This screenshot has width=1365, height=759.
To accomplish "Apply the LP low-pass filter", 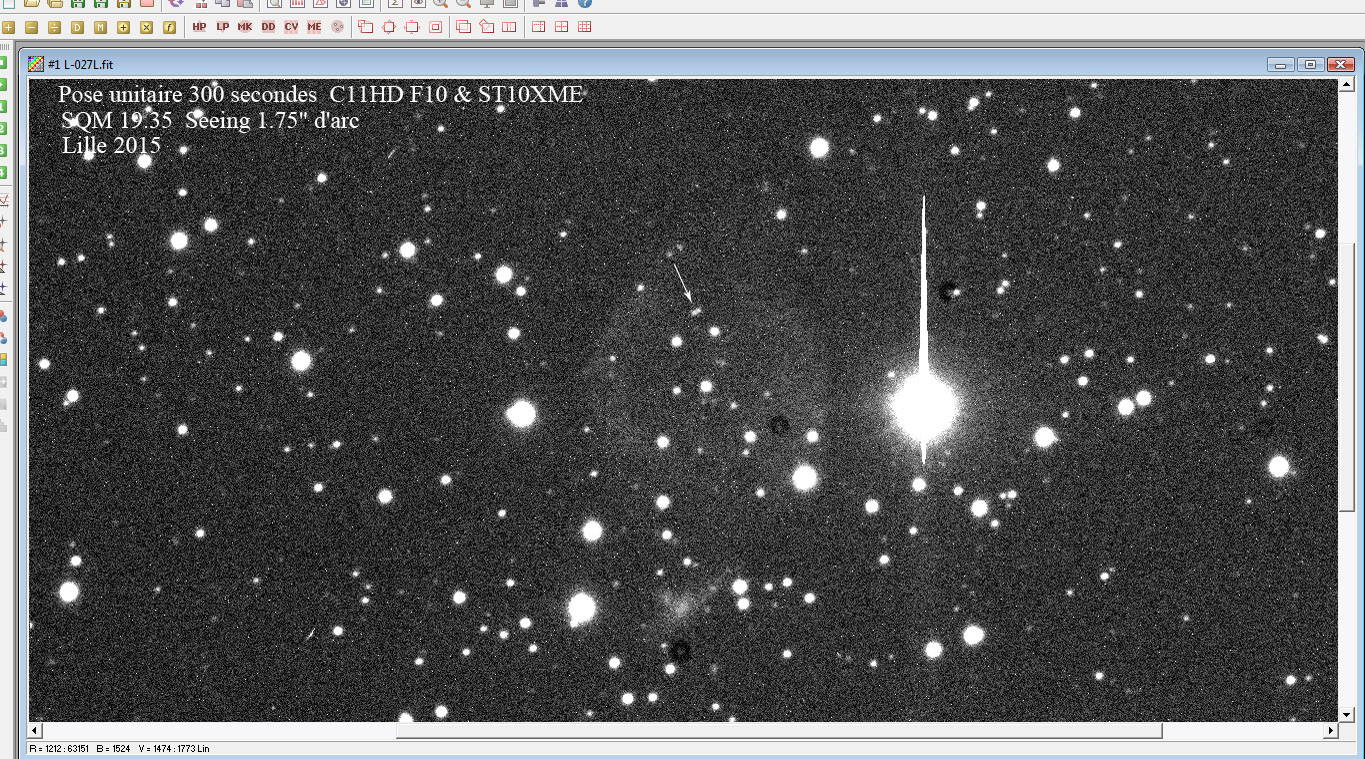I will pos(222,27).
